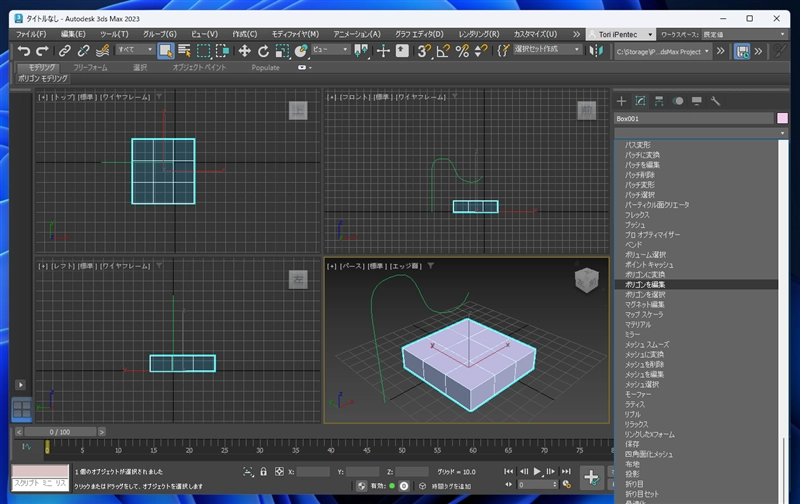Toggle the 3D Snaps button

pos(424,51)
